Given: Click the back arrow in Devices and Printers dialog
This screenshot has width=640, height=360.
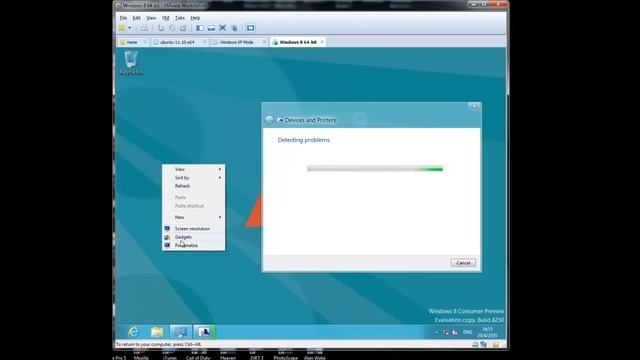Looking at the screenshot, I should click(269, 120).
